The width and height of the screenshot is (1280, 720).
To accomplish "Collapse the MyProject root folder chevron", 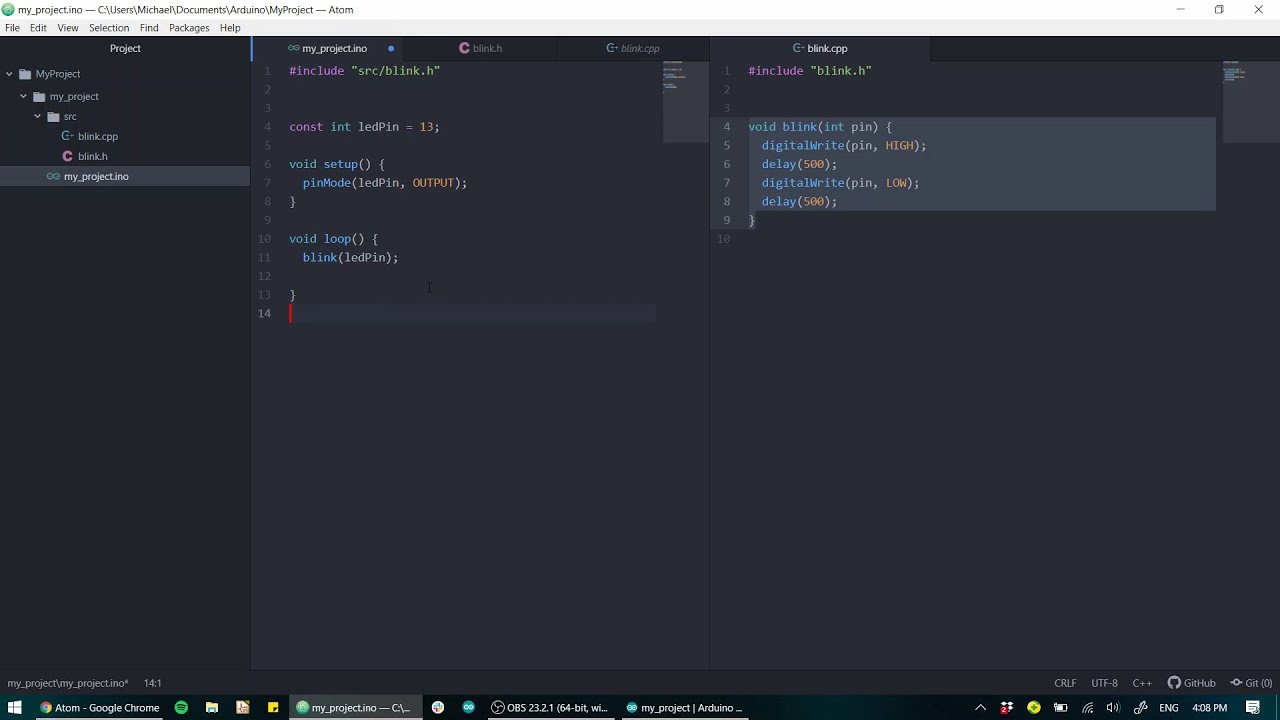I will click(x=9, y=74).
